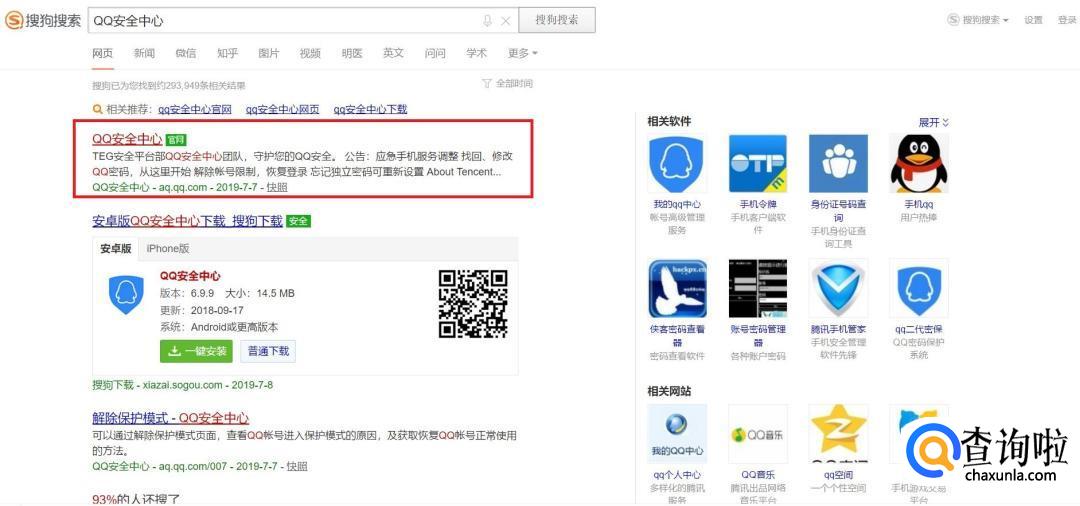
Task: Click related suggestion qq安全中心下载
Action: 371,109
